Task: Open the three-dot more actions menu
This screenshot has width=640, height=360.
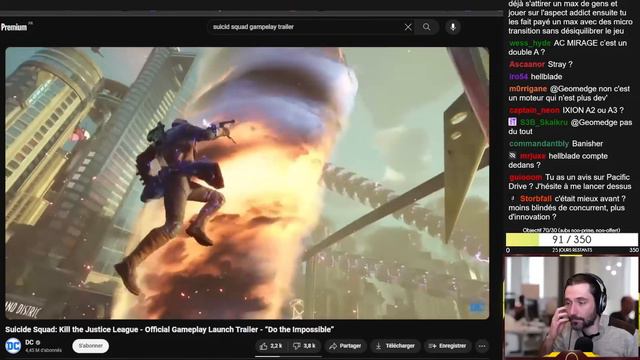Action: click(482, 346)
